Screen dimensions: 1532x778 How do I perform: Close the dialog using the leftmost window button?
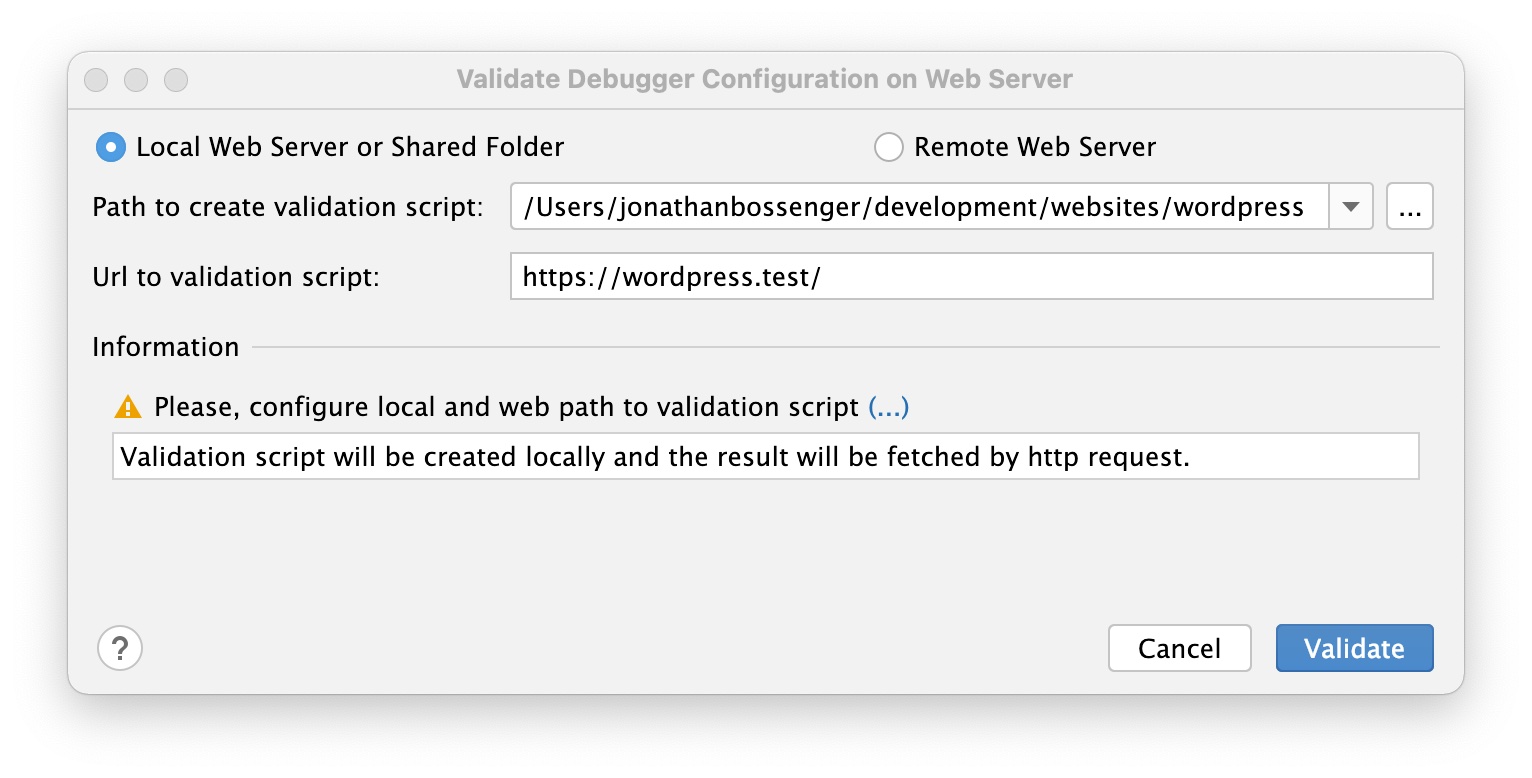pos(96,80)
